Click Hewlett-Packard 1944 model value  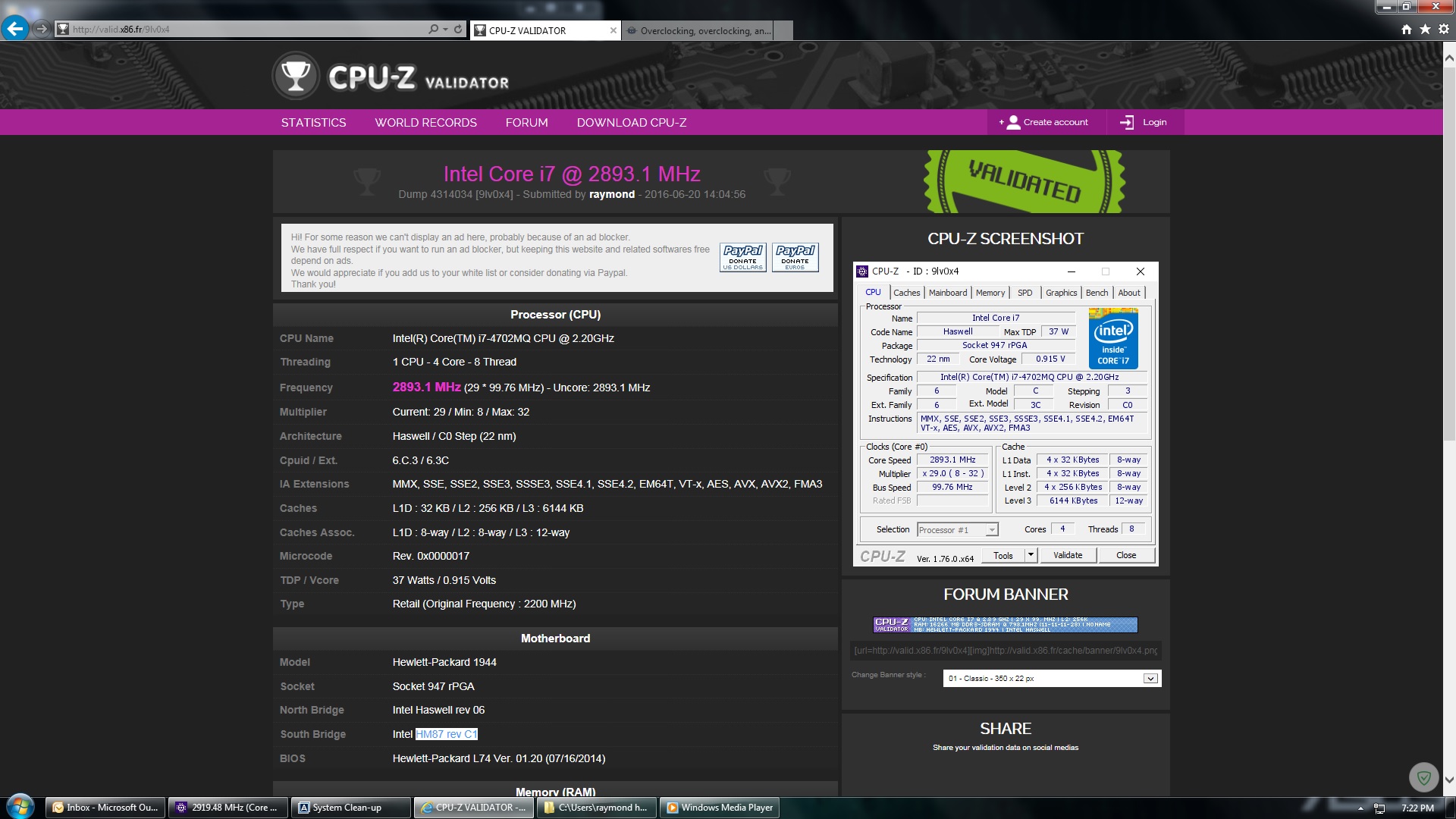pyautogui.click(x=444, y=662)
